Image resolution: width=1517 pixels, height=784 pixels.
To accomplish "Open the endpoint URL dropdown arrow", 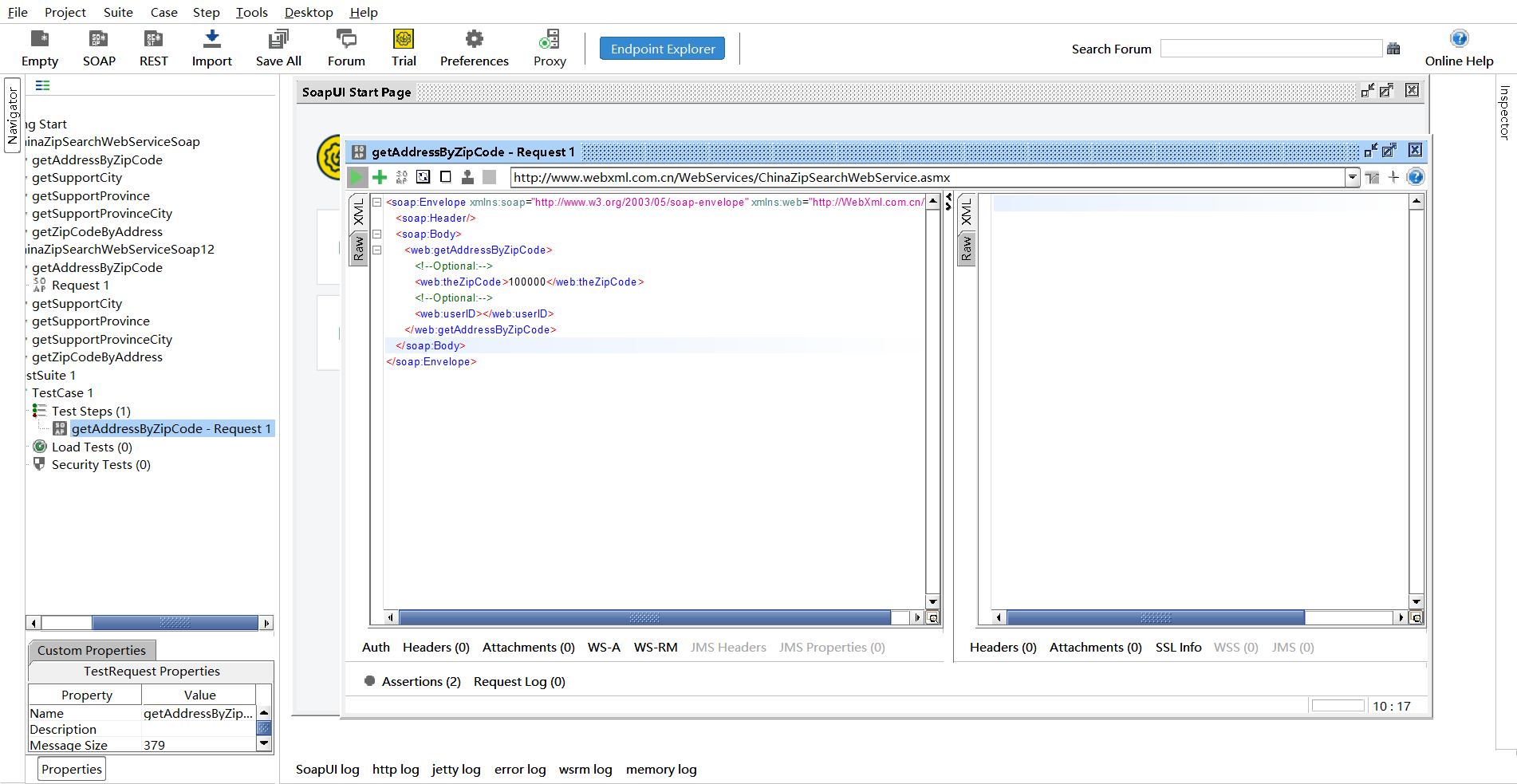I will (x=1352, y=177).
